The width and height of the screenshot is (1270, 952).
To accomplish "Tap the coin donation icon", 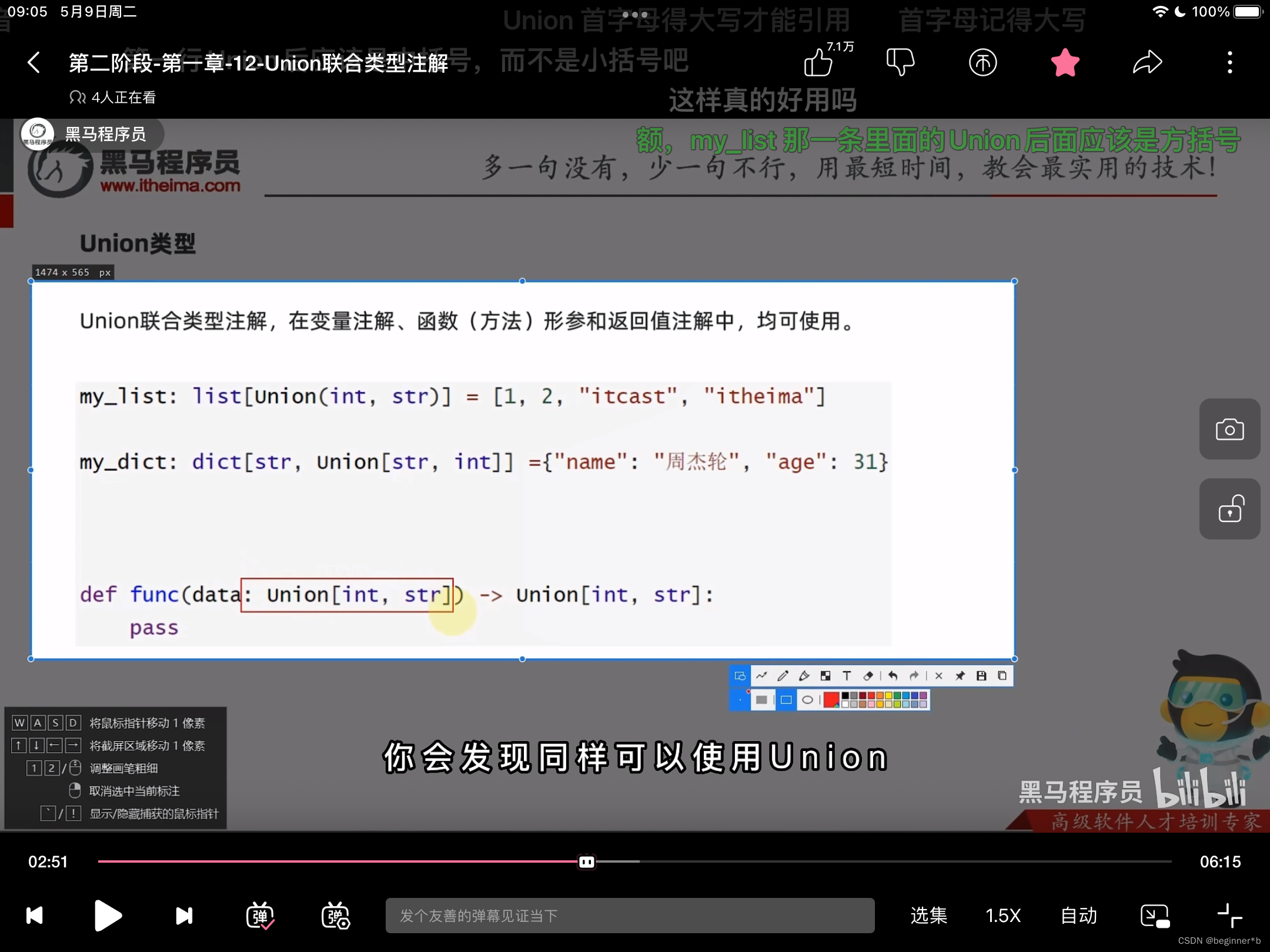I will (x=982, y=62).
